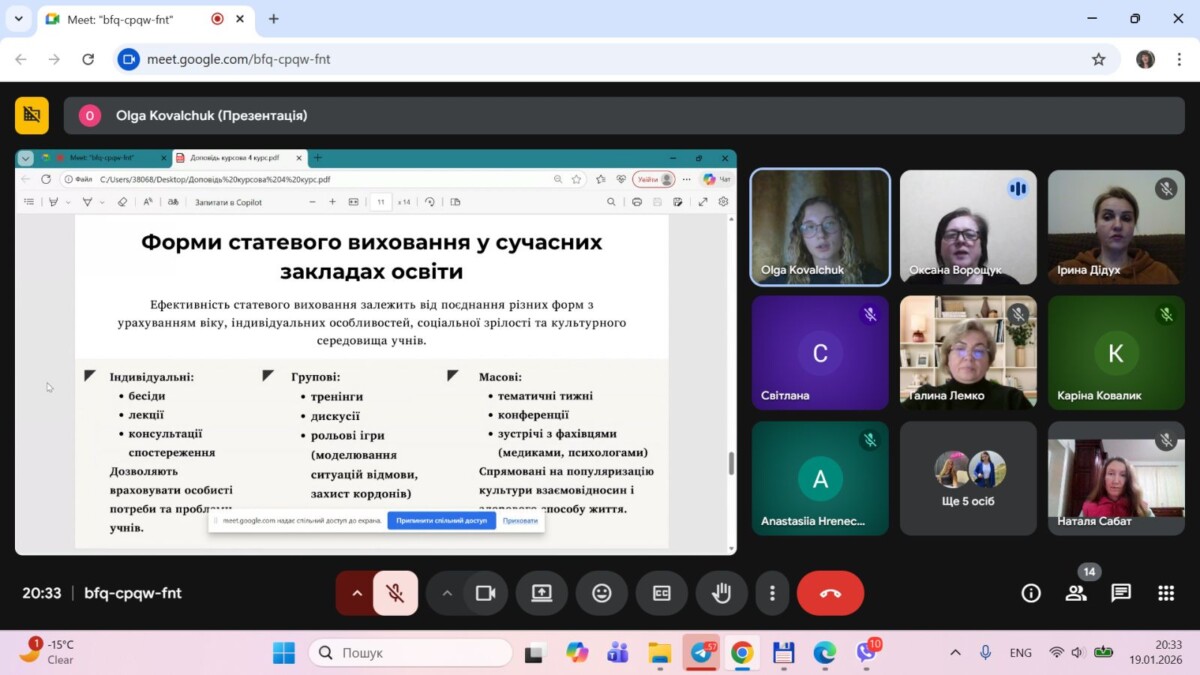Toggle the camera on or off
This screenshot has width=1200, height=675.
pyautogui.click(x=486, y=593)
